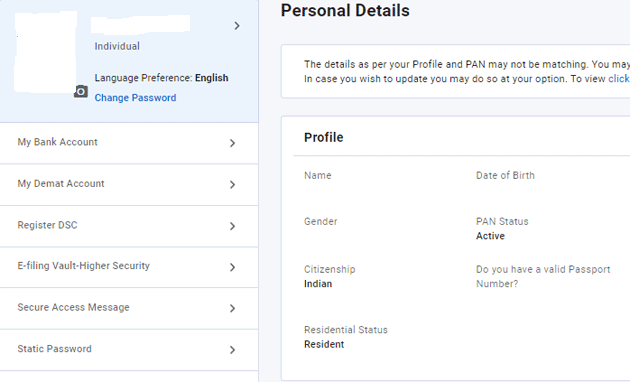Image resolution: width=630 pixels, height=382 pixels.
Task: Open the profile name chevron arrow
Action: [x=237, y=26]
